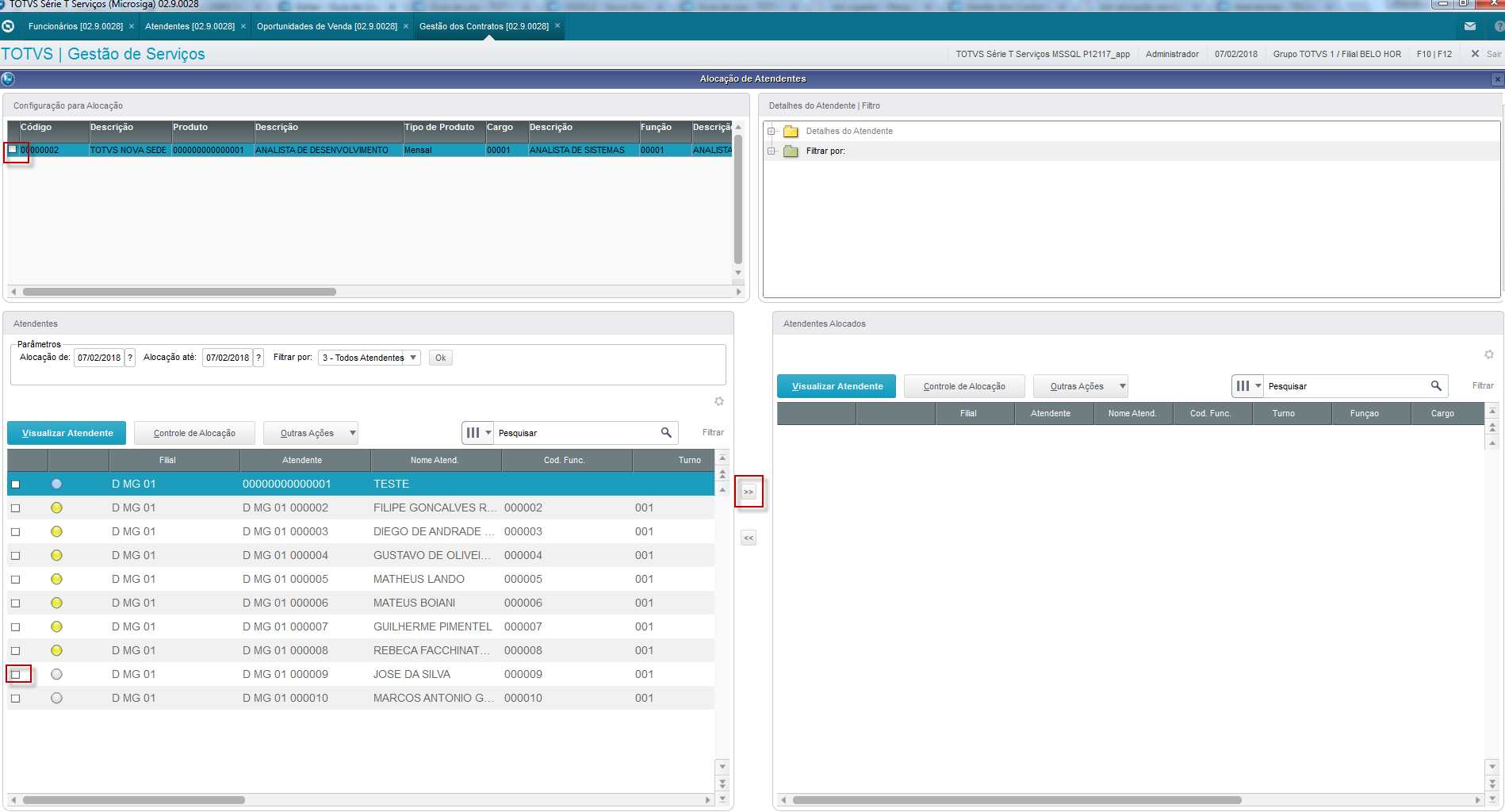The width and height of the screenshot is (1505, 812).
Task: Close the Funcionários tab with its X
Action: click(x=132, y=26)
